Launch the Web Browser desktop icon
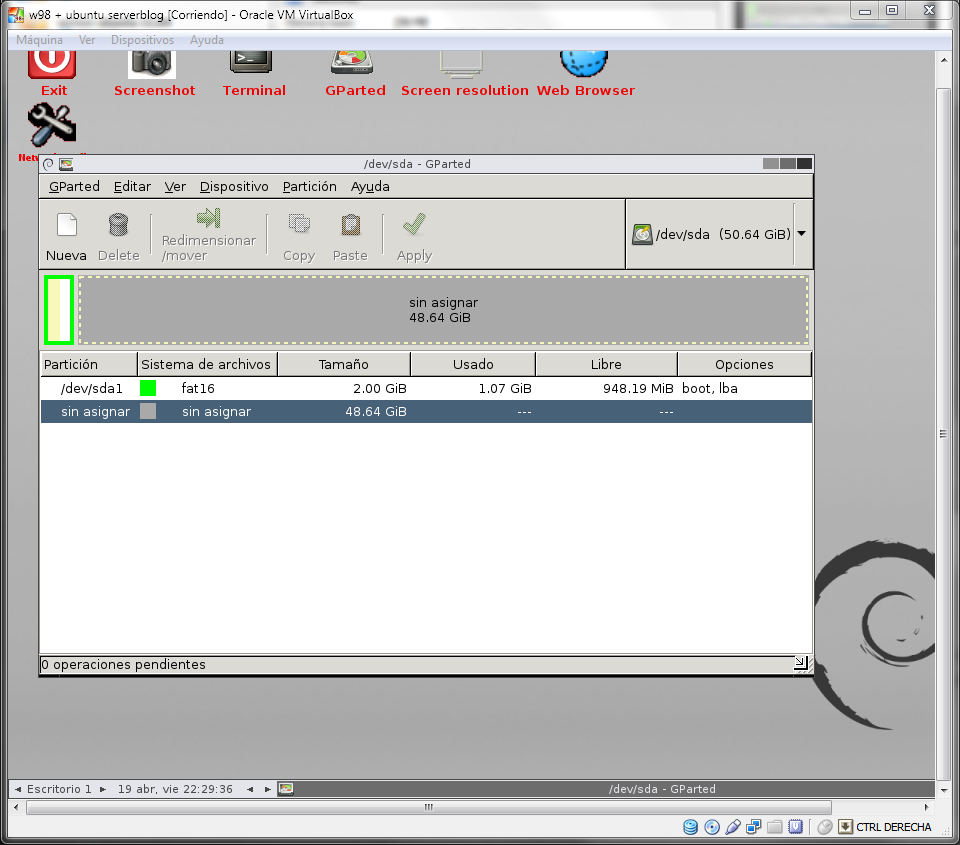Viewport: 960px width, 845px height. click(584, 64)
